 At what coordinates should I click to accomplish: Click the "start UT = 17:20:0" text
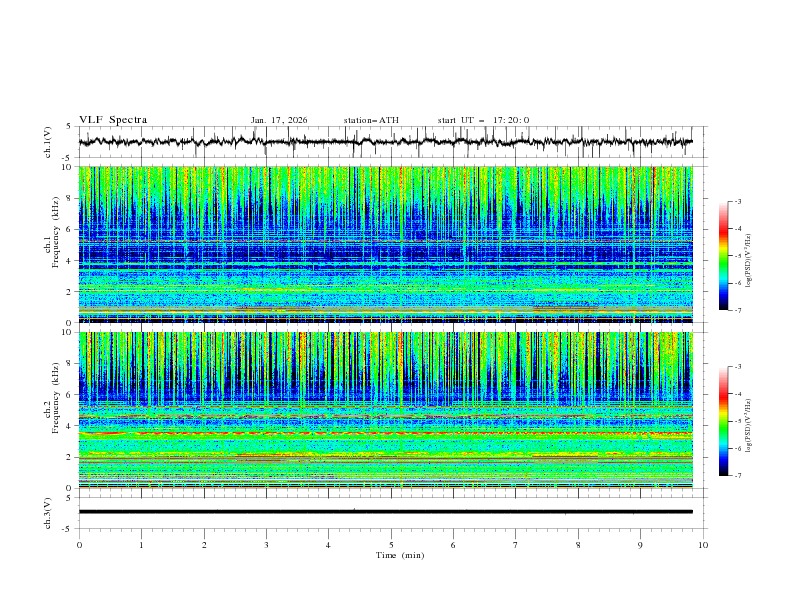point(483,120)
